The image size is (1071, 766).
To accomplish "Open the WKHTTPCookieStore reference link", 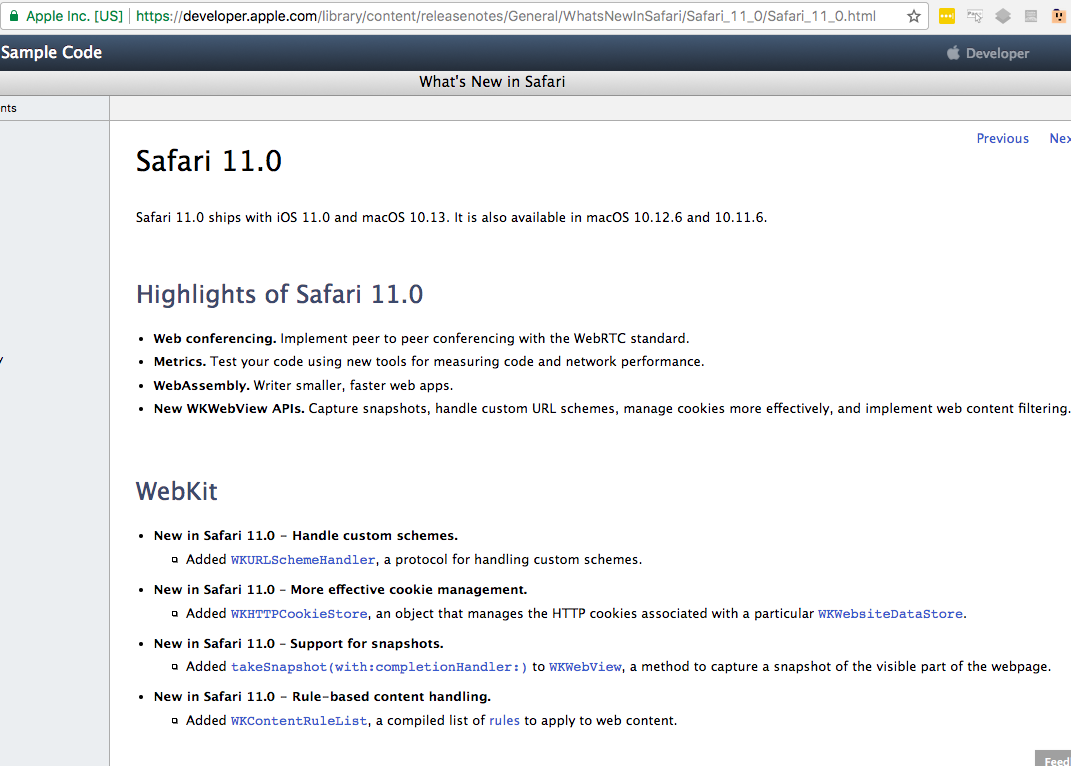I will click(298, 614).
